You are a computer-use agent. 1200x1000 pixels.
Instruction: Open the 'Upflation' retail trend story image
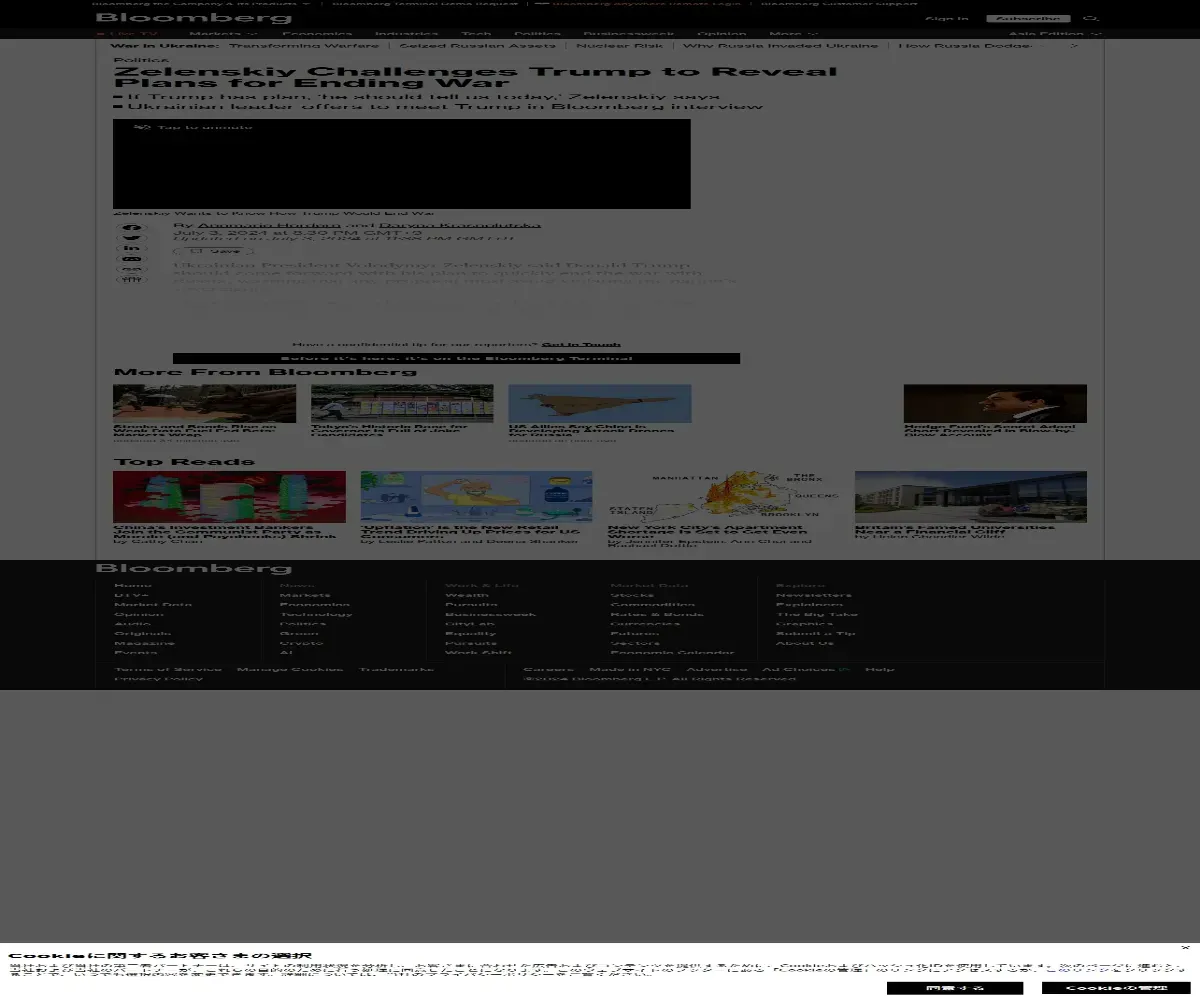[476, 497]
